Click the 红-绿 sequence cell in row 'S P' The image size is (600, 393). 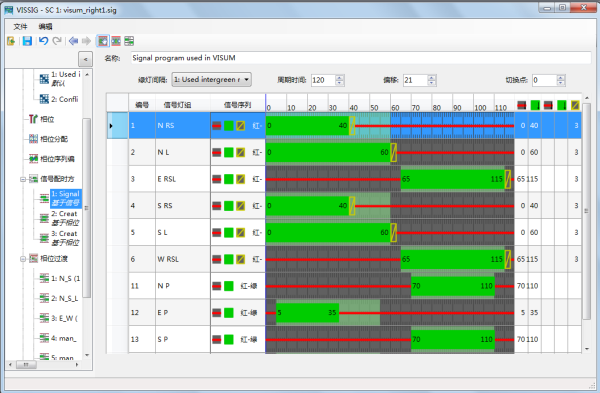tap(238, 339)
